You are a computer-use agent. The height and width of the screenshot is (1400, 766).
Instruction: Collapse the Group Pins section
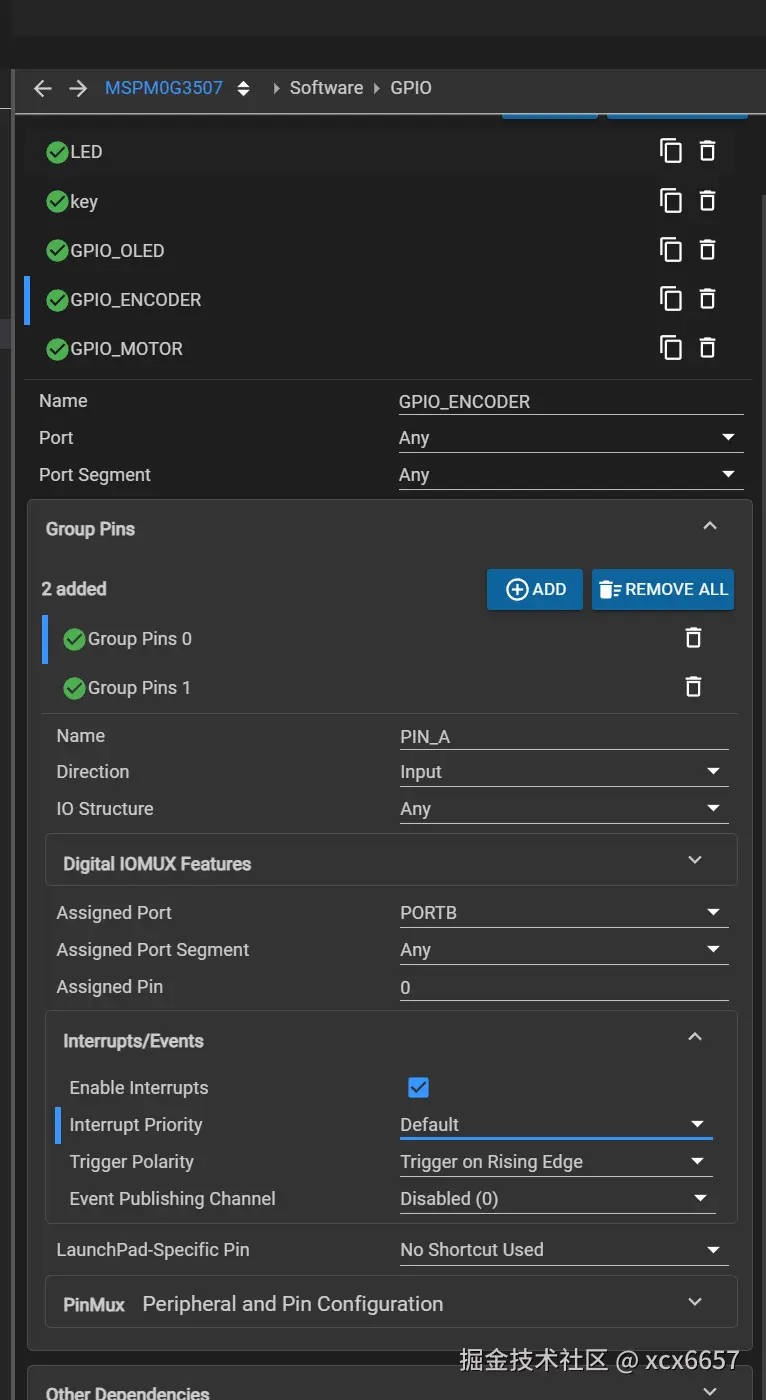pyautogui.click(x=710, y=527)
